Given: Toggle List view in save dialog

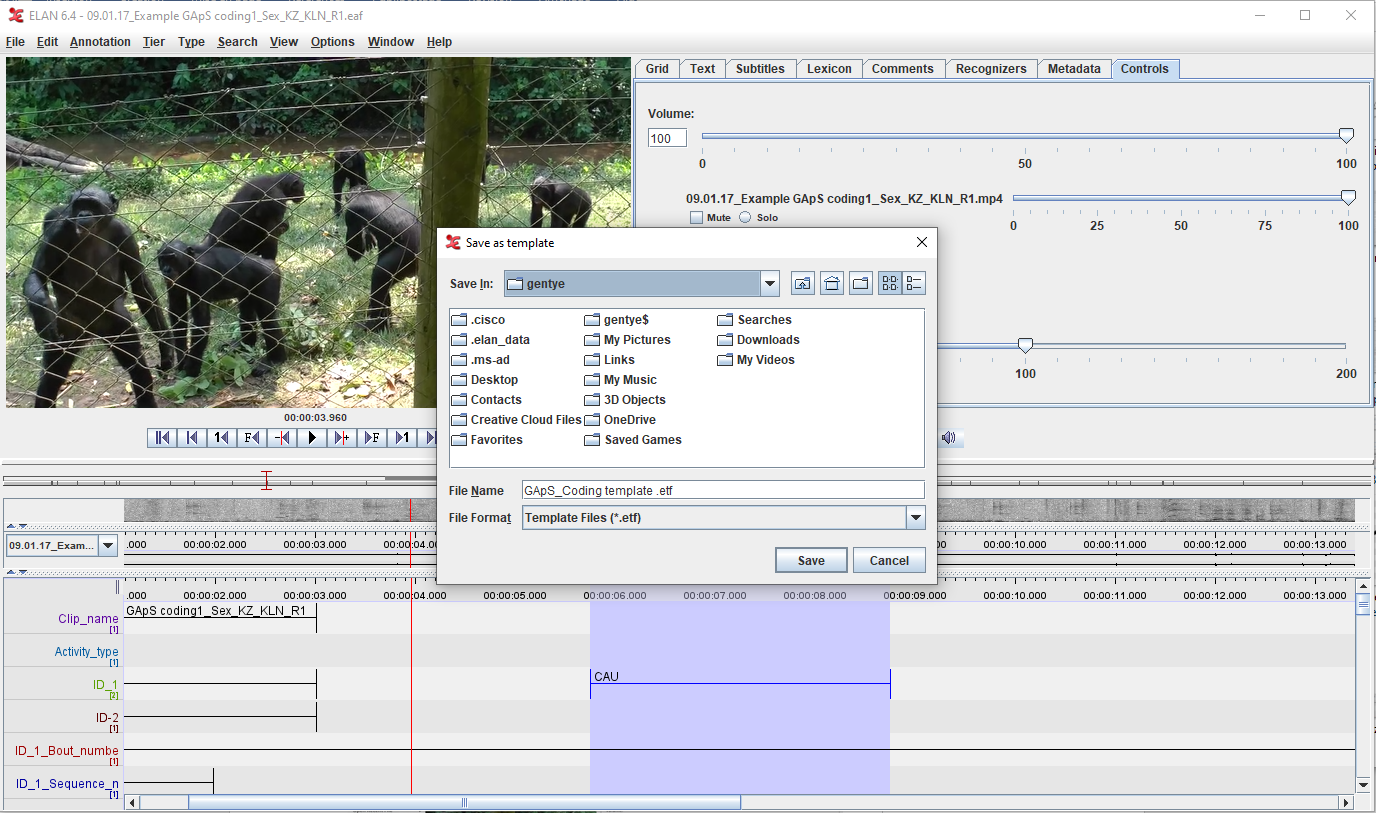Looking at the screenshot, I should pos(889,284).
